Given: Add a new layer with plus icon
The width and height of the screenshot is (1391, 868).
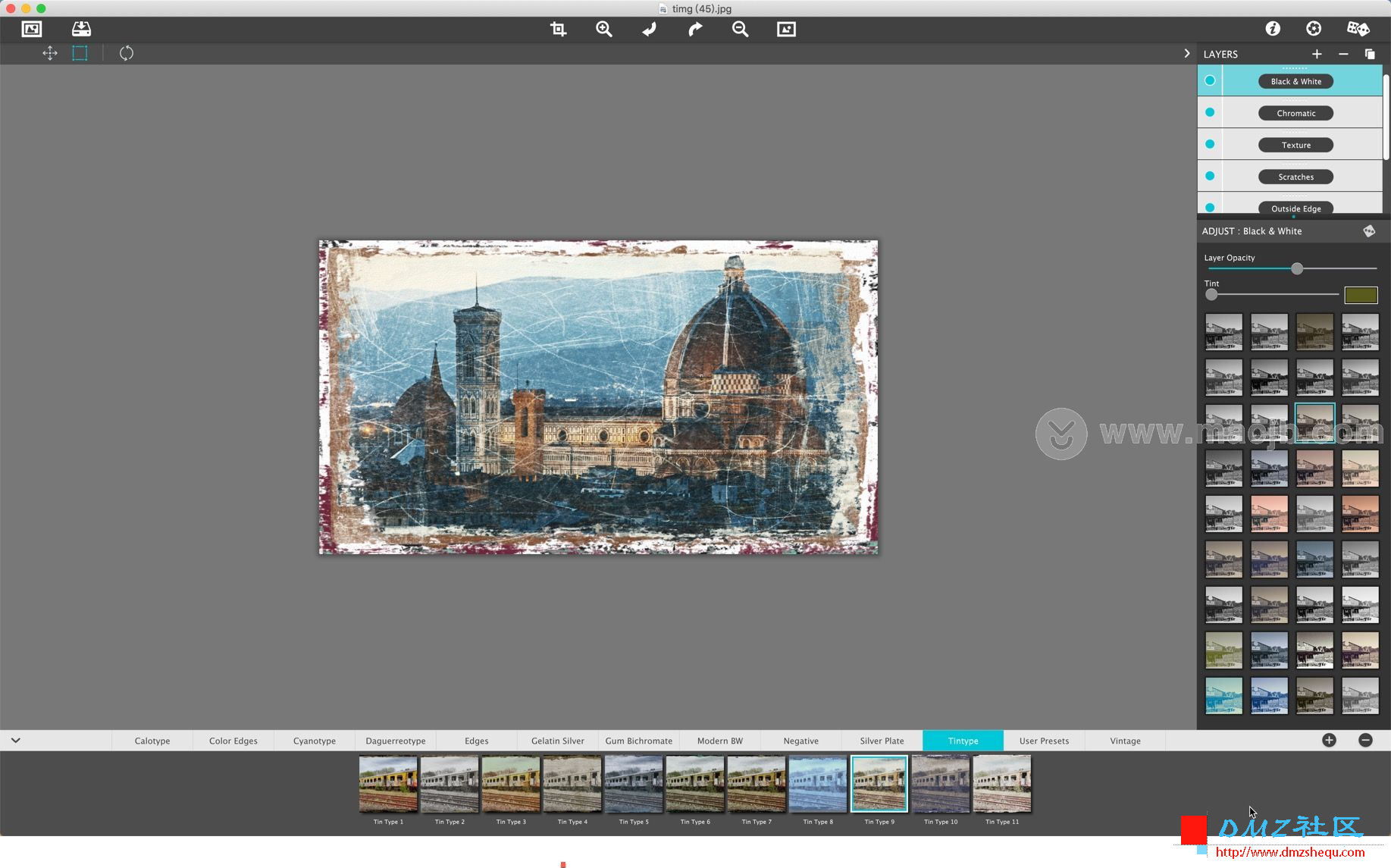Looking at the screenshot, I should [x=1317, y=54].
